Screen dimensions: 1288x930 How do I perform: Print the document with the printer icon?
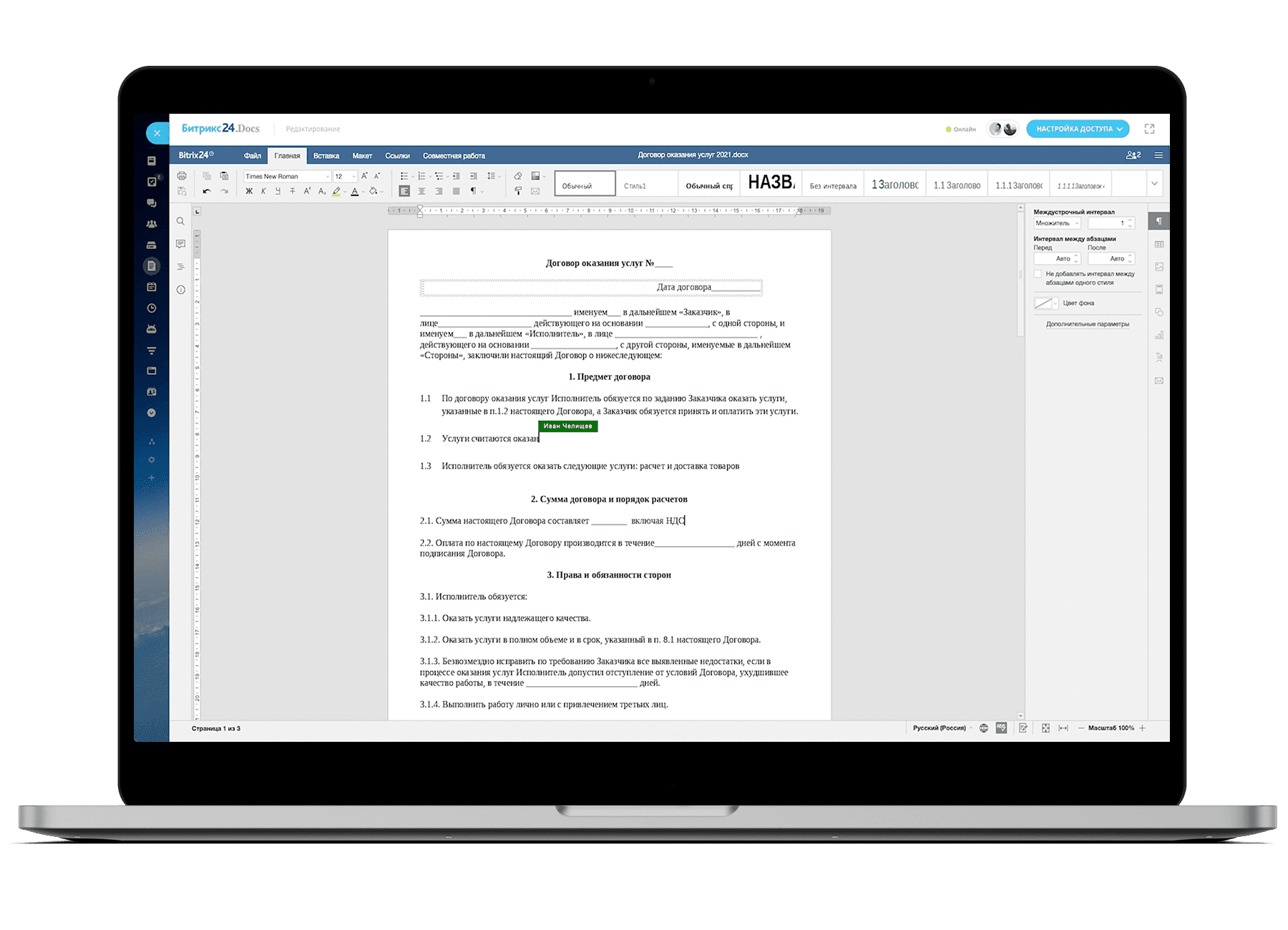tap(182, 176)
